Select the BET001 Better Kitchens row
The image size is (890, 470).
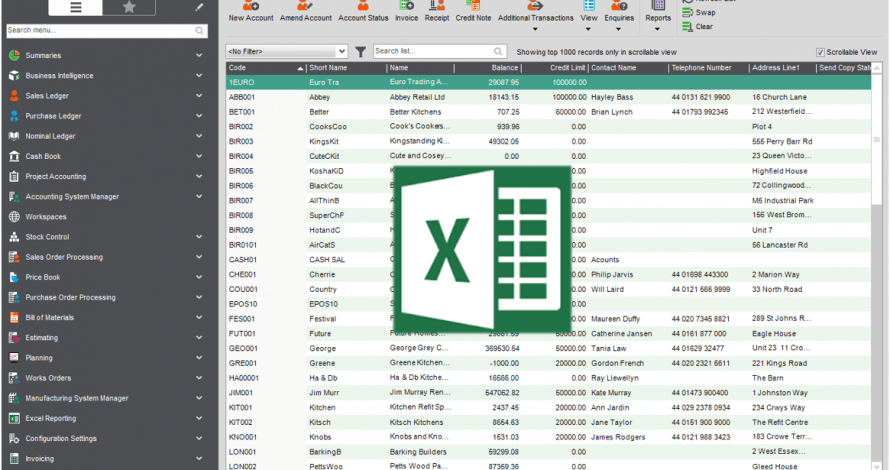pyautogui.click(x=548, y=112)
